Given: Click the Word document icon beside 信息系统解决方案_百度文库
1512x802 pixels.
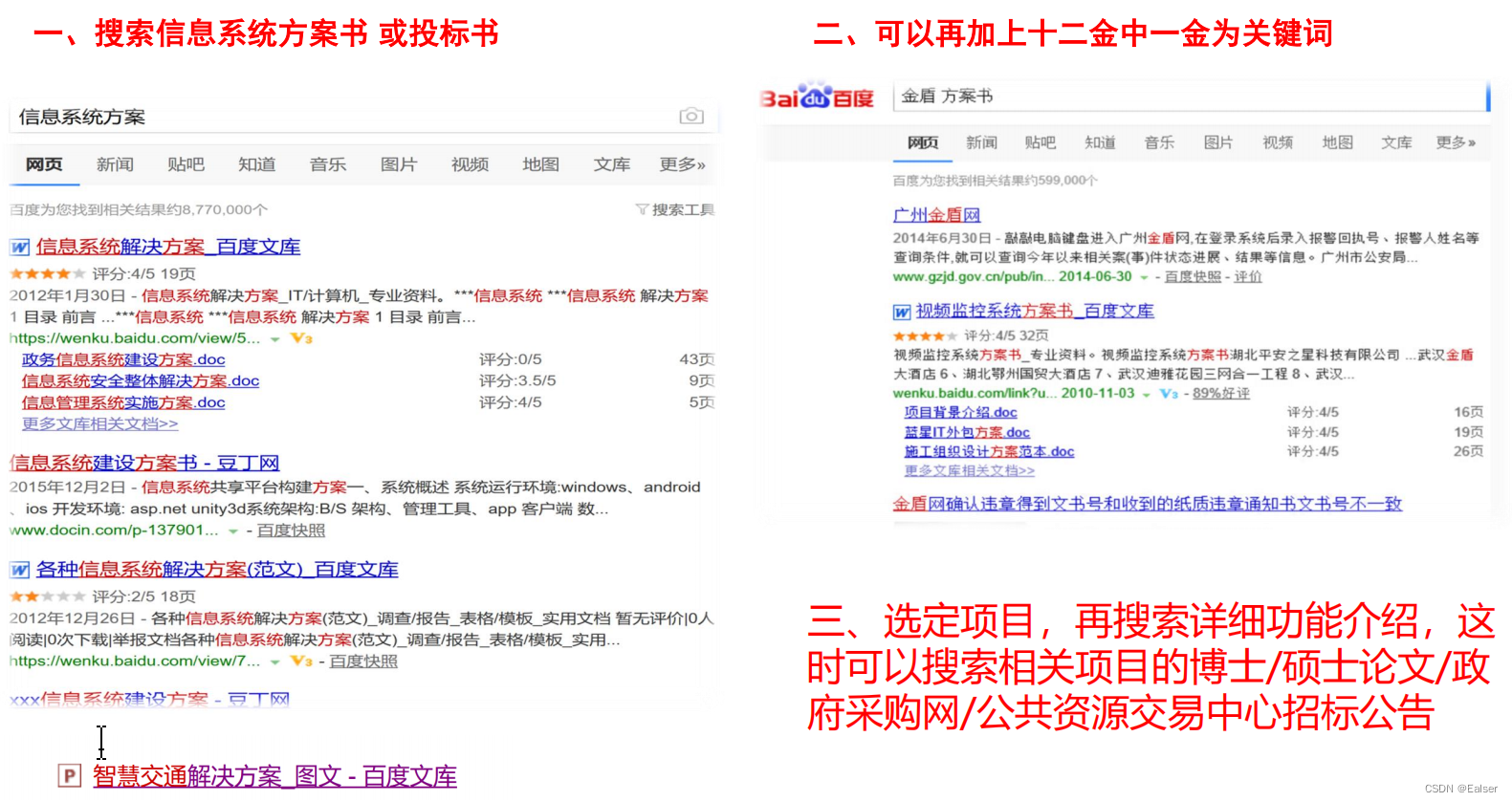Looking at the screenshot, I should 19,248.
